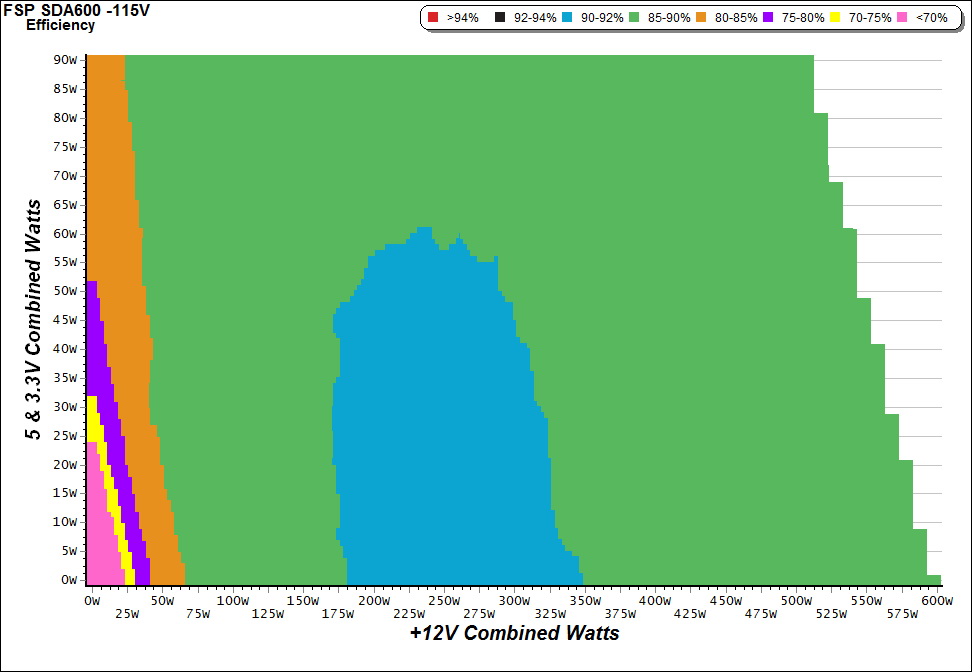The image size is (972, 672).
Task: Click the 300w label on the horizontal axis
Action: point(513,601)
